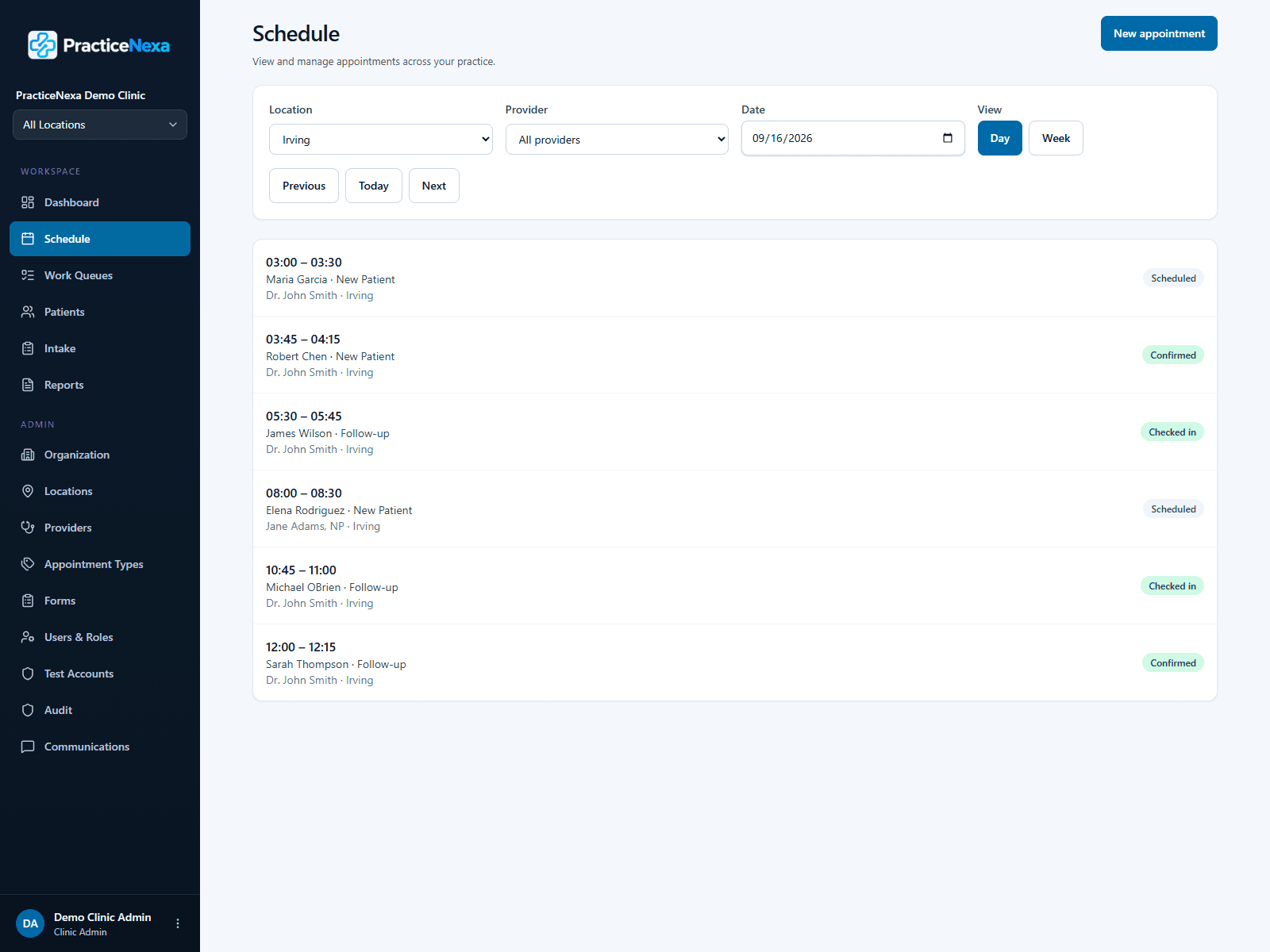Click Scheduled badge for Maria Garcia
1270x952 pixels.
tap(1173, 278)
